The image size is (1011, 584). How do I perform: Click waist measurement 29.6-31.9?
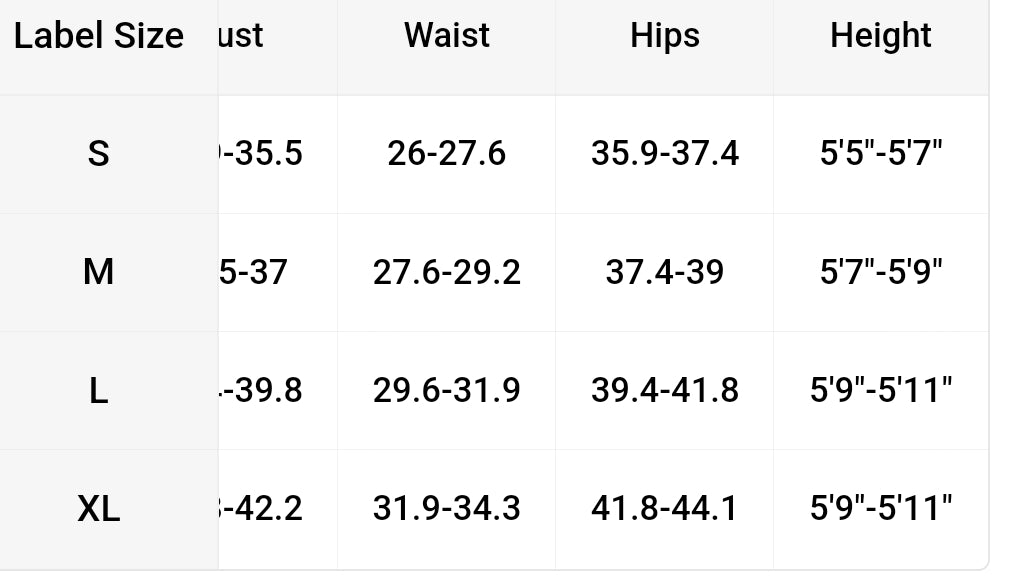pos(446,390)
